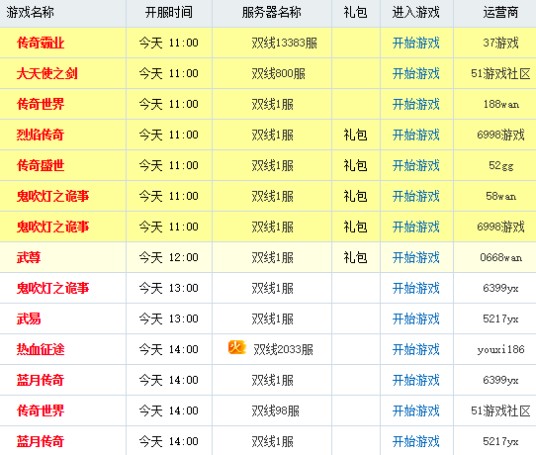Click the 礼包 column header
Viewport: 536px width, 455px height.
[x=356, y=12]
